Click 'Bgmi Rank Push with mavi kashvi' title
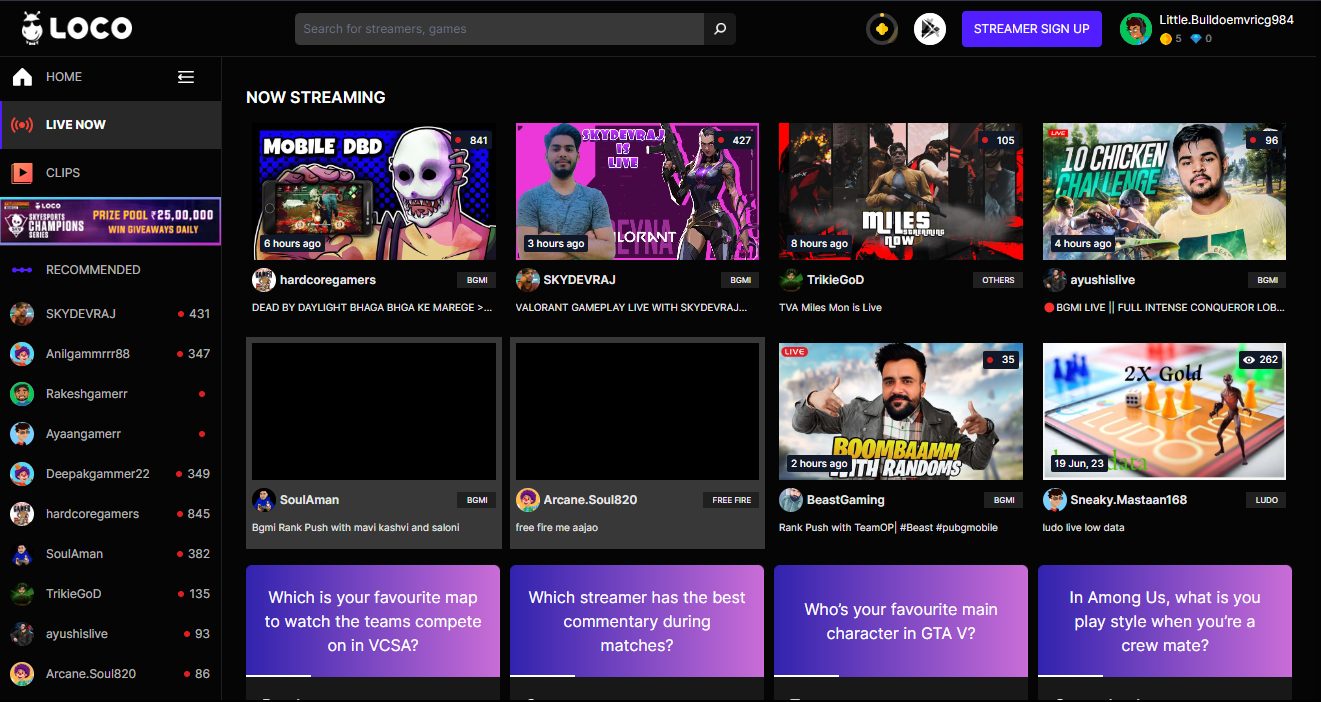 click(356, 528)
